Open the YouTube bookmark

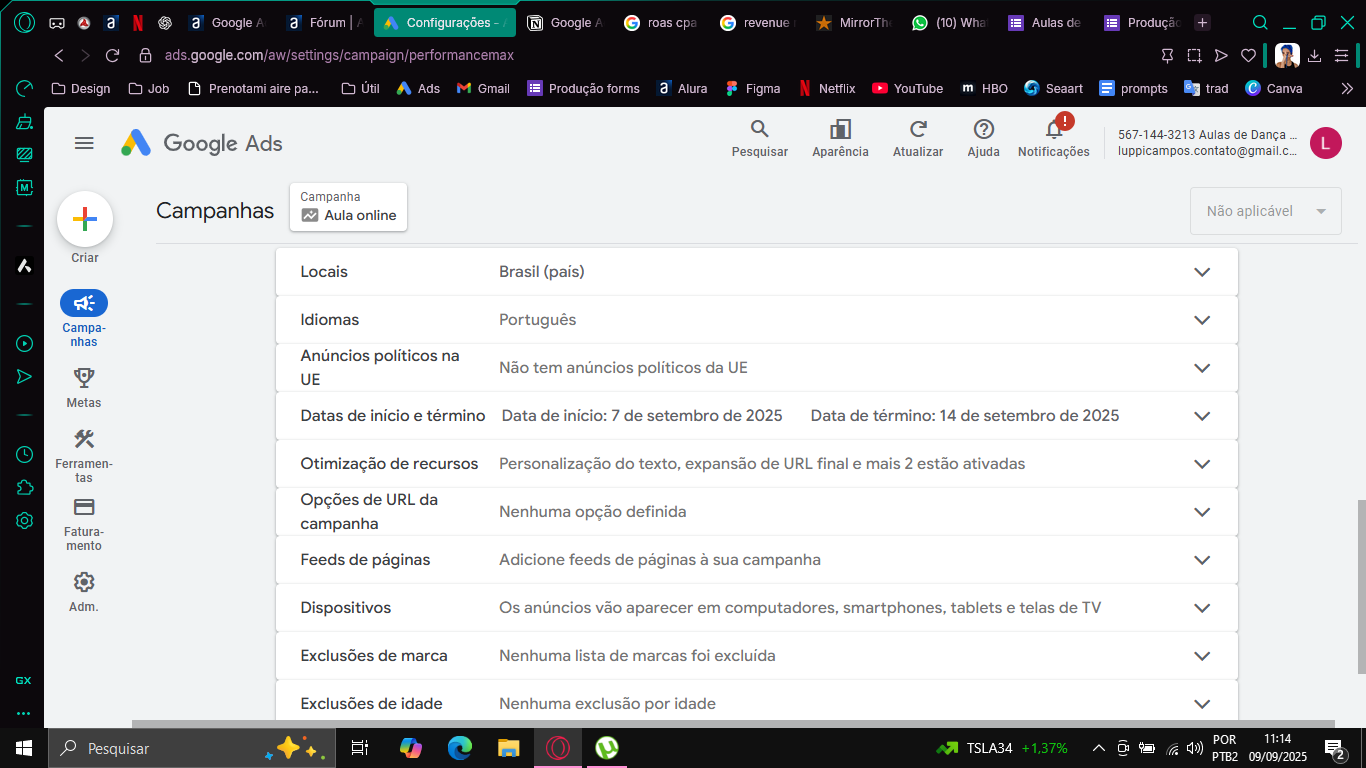pyautogui.click(x=907, y=88)
